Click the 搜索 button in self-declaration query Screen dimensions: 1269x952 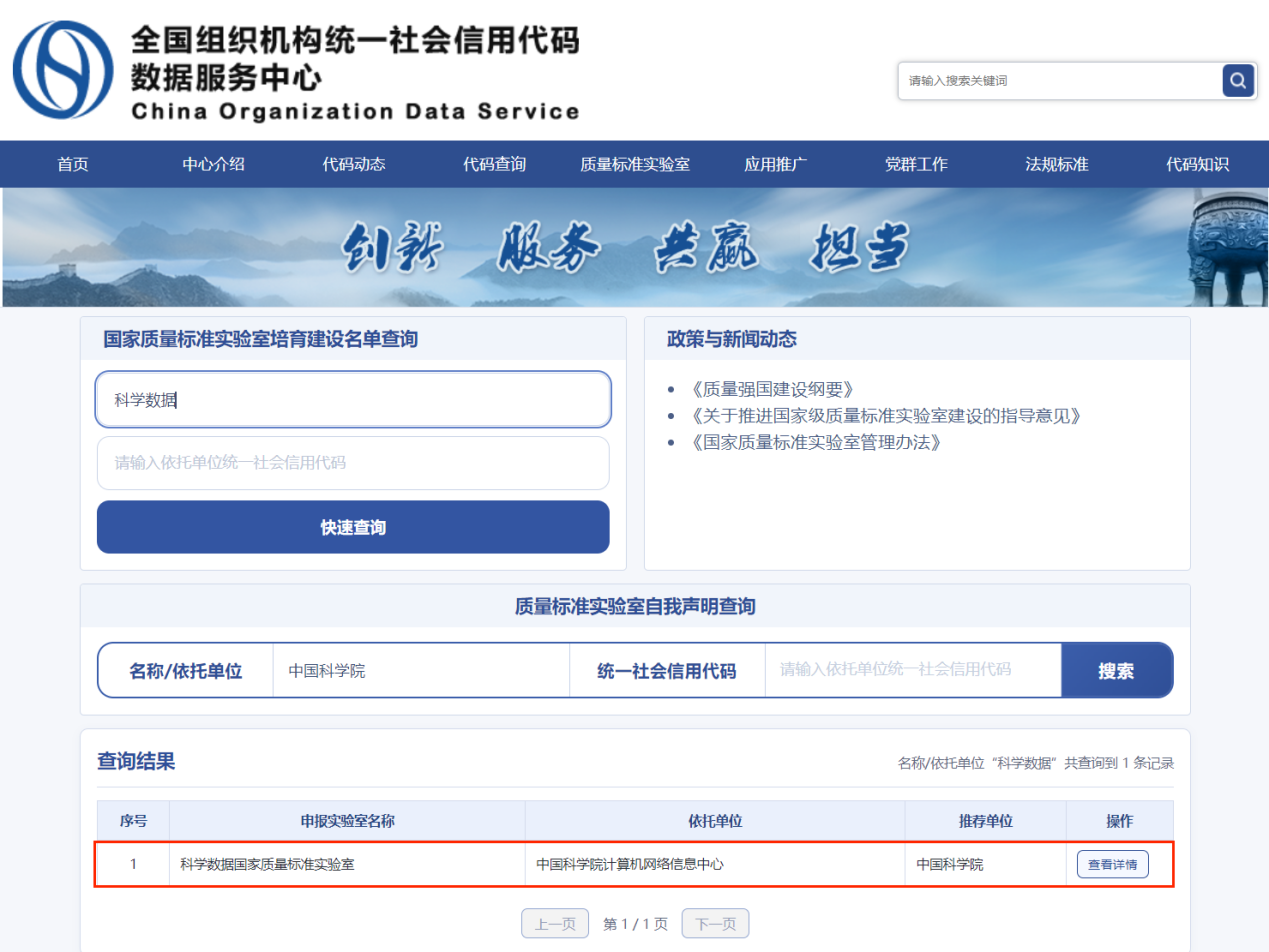tap(1116, 670)
